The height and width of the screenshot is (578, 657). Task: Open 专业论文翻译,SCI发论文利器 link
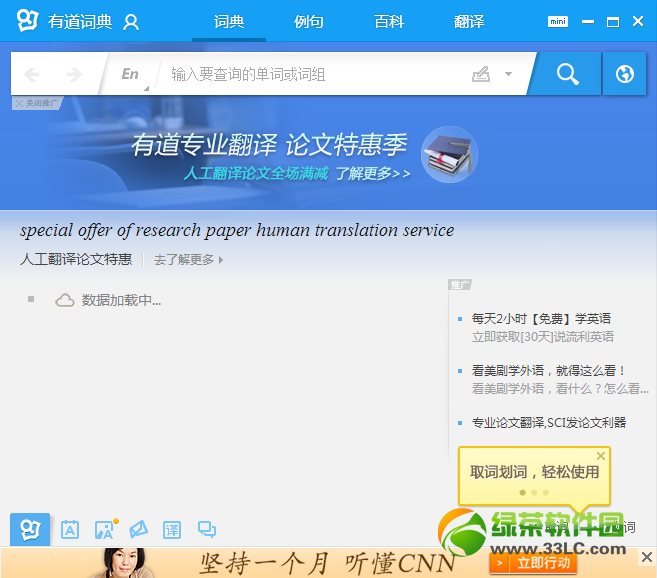[548, 422]
